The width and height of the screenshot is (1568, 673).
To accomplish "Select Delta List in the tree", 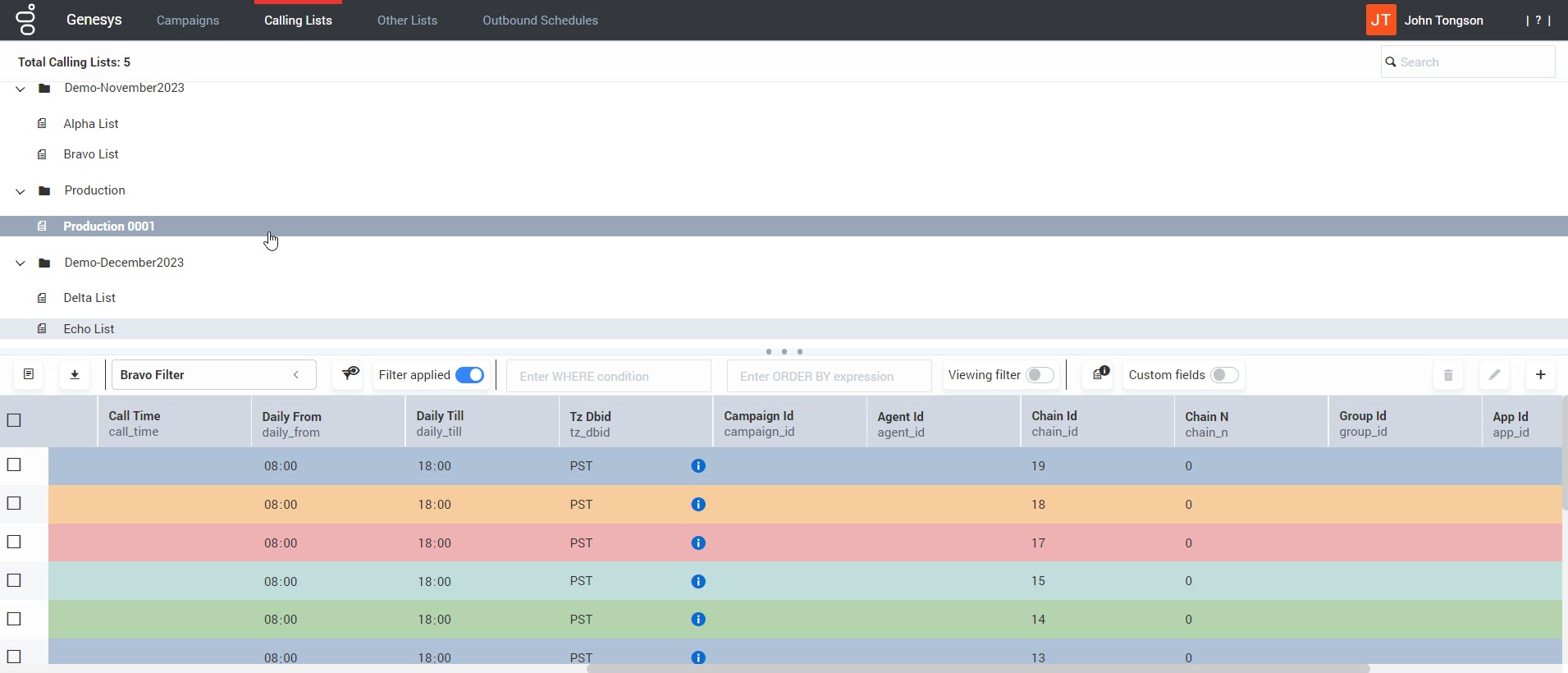I will 89,298.
